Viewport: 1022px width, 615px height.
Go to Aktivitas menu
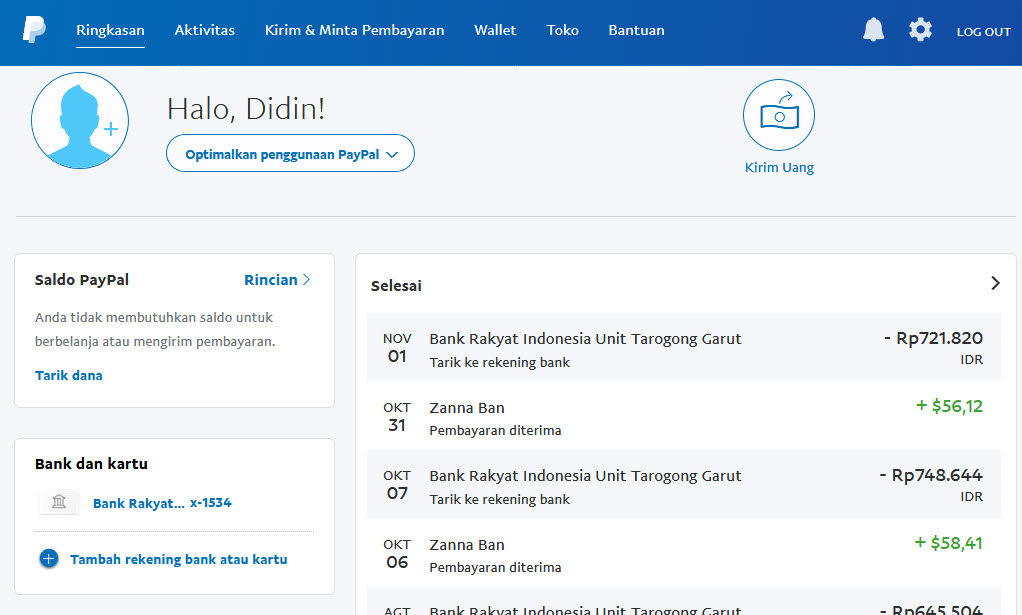[x=205, y=30]
